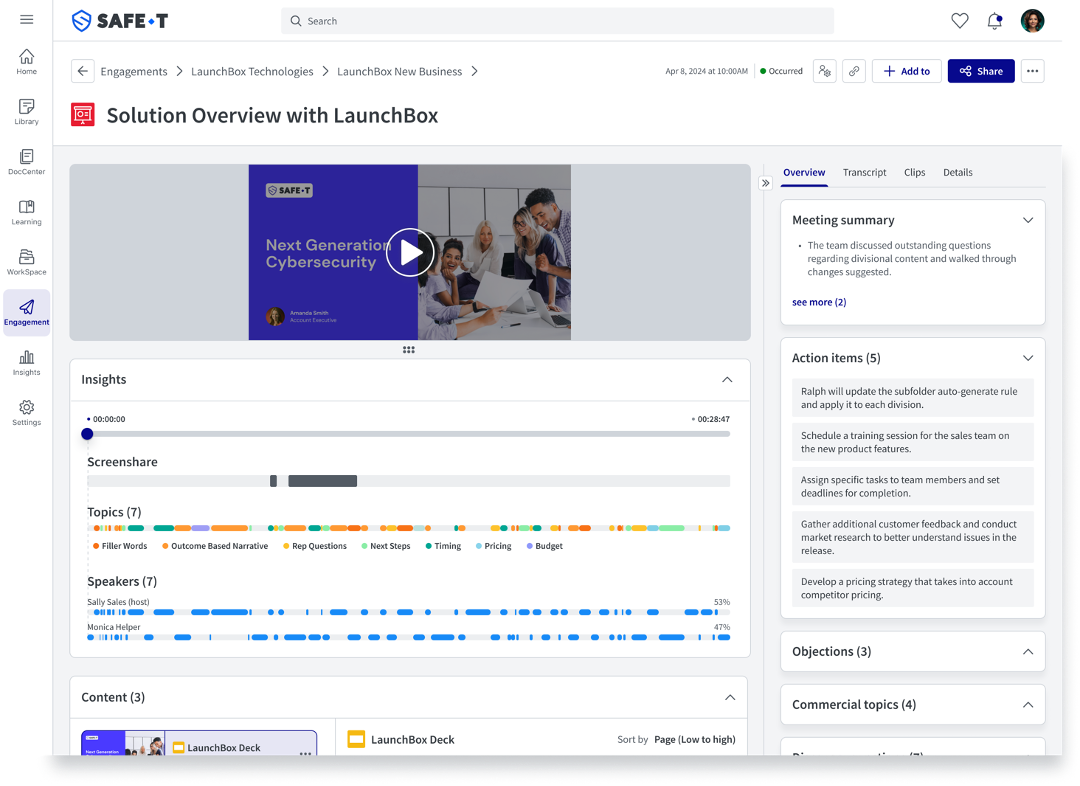
Task: Click the Share button
Action: [x=981, y=71]
